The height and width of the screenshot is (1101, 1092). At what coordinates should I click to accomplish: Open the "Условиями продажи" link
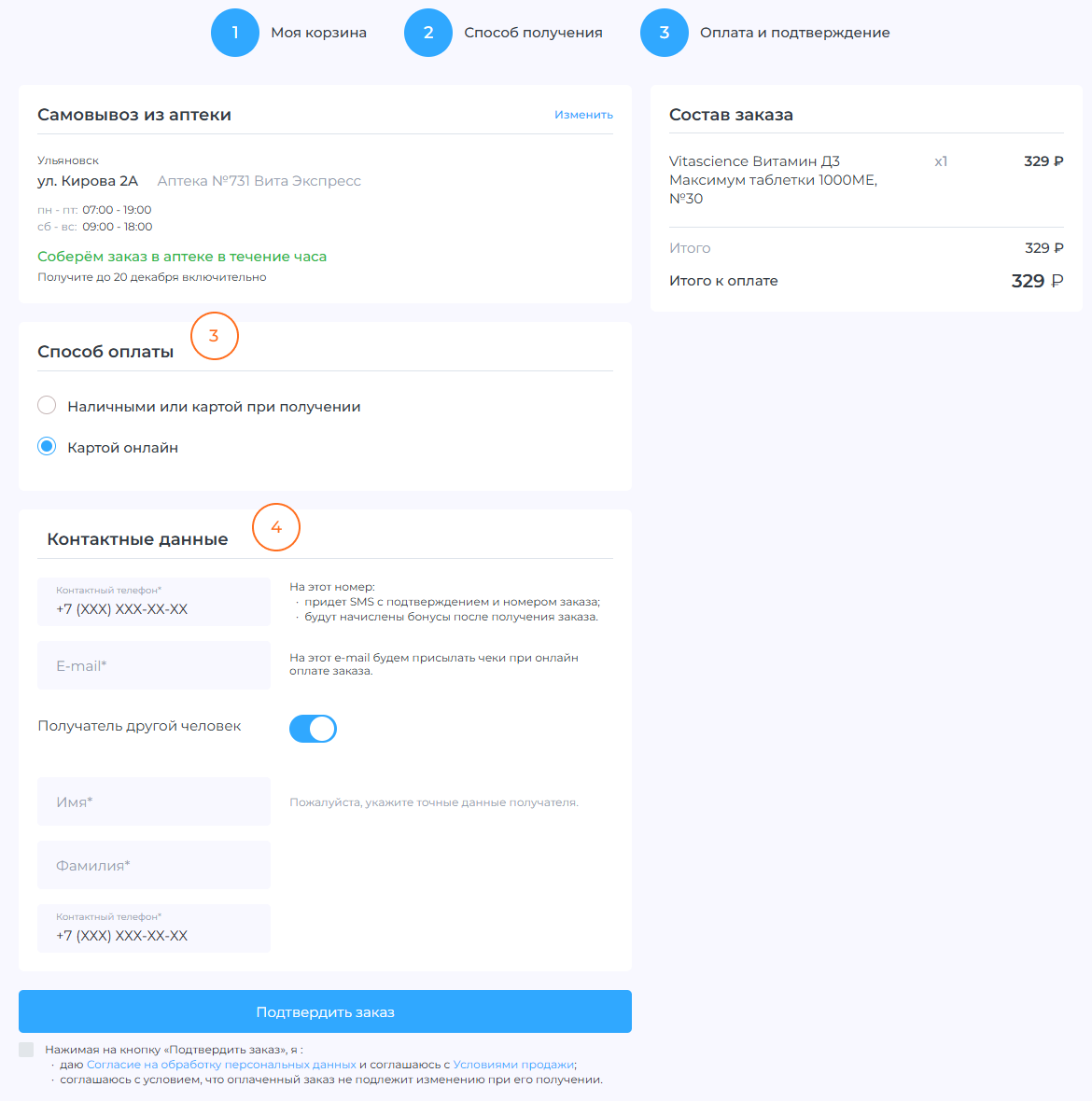pyautogui.click(x=513, y=1065)
